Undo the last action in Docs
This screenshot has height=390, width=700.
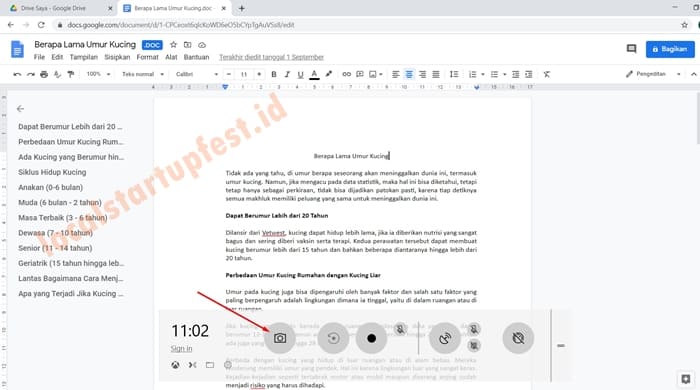(x=17, y=75)
